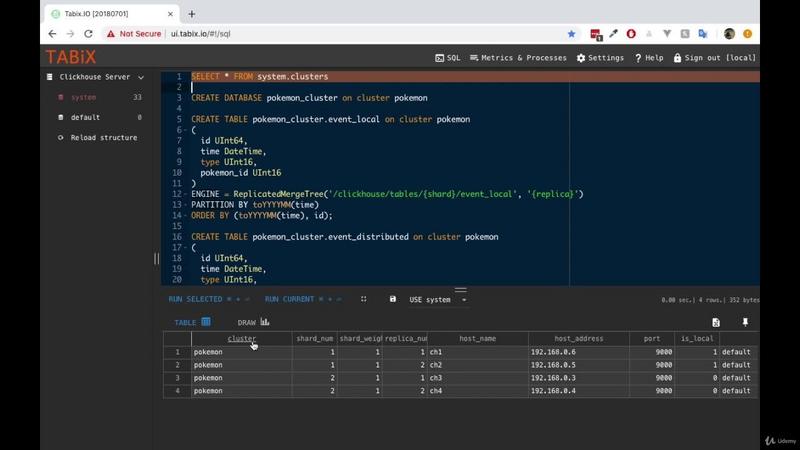Click the sign out lock icon

click(x=677, y=58)
